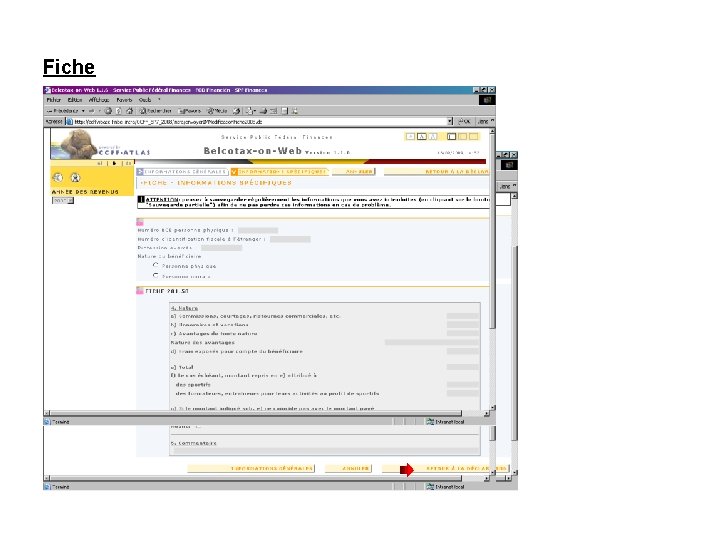
Task: Click the Numéro BCE personne physique field
Action: click(x=258, y=230)
